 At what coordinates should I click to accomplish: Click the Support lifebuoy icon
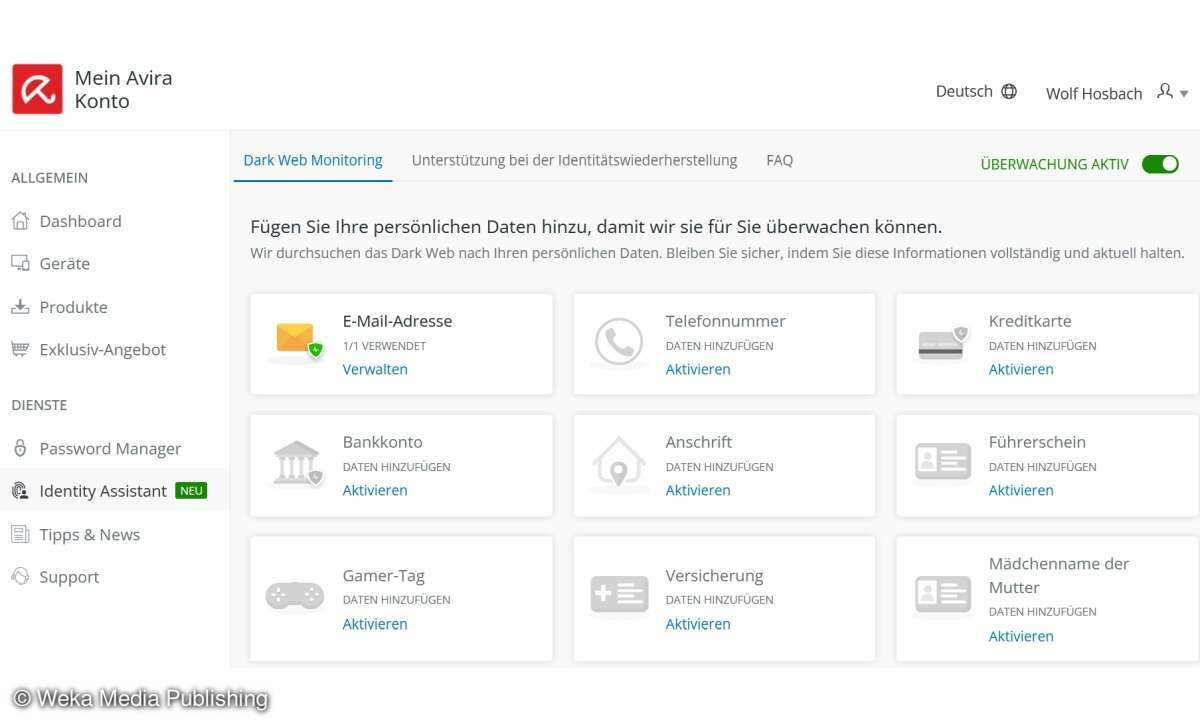20,577
